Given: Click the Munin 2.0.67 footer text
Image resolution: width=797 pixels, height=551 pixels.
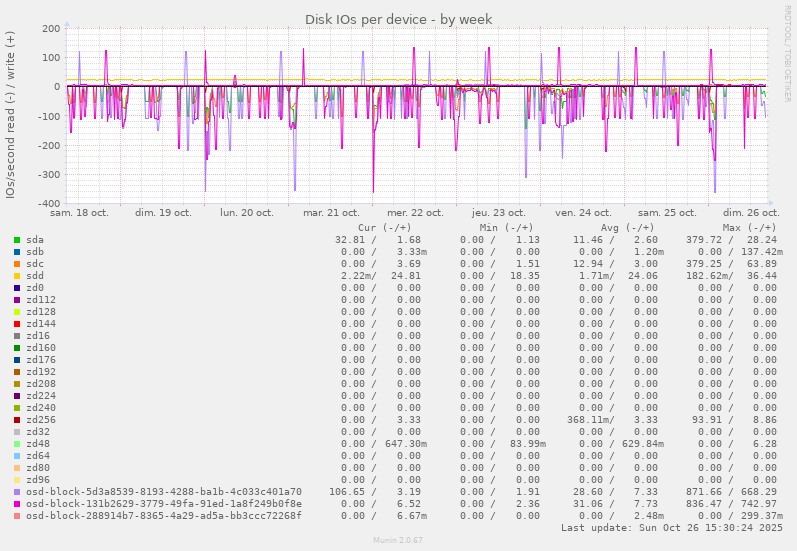Looking at the screenshot, I should [398, 541].
